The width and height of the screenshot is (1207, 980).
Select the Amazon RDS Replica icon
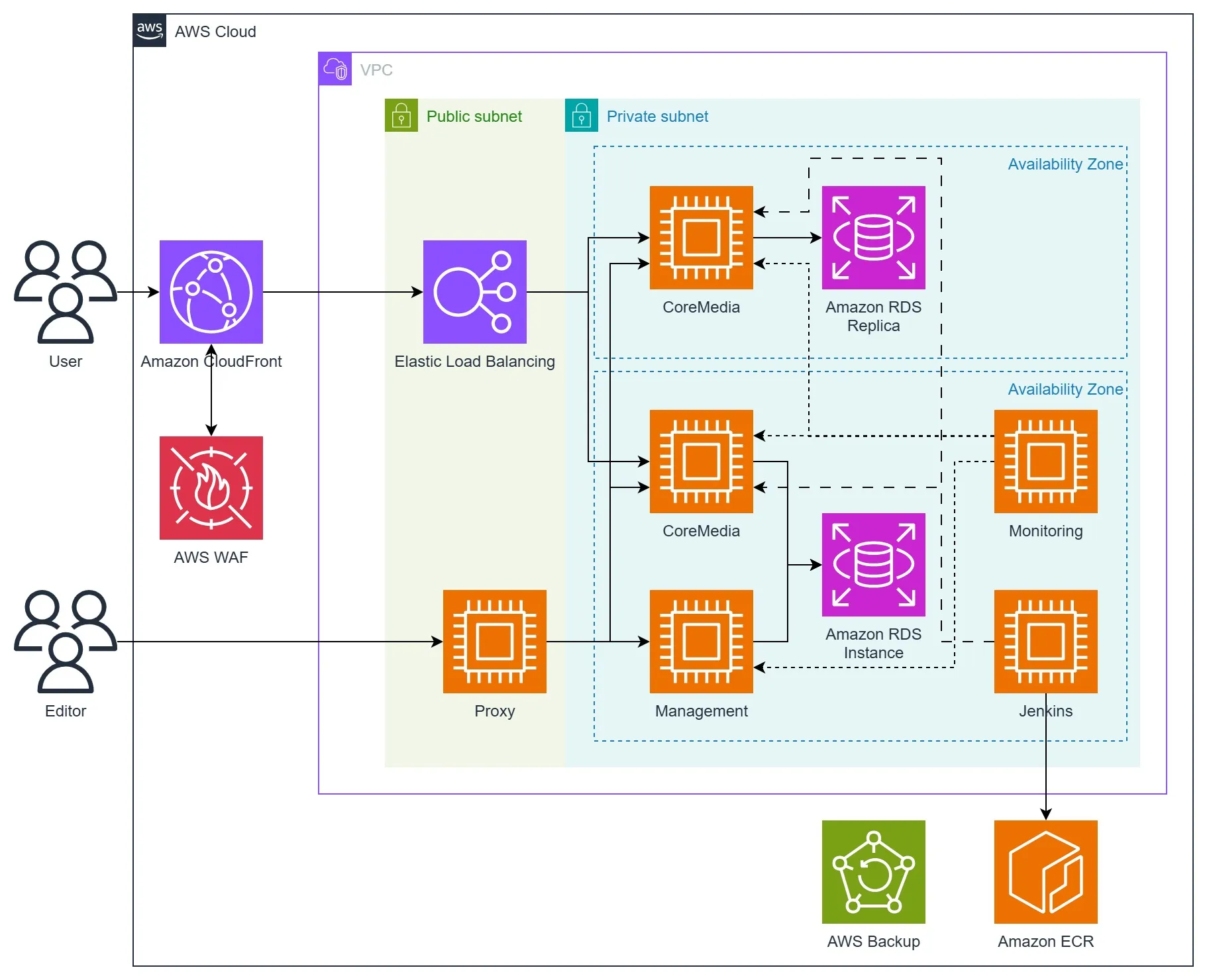[x=874, y=238]
